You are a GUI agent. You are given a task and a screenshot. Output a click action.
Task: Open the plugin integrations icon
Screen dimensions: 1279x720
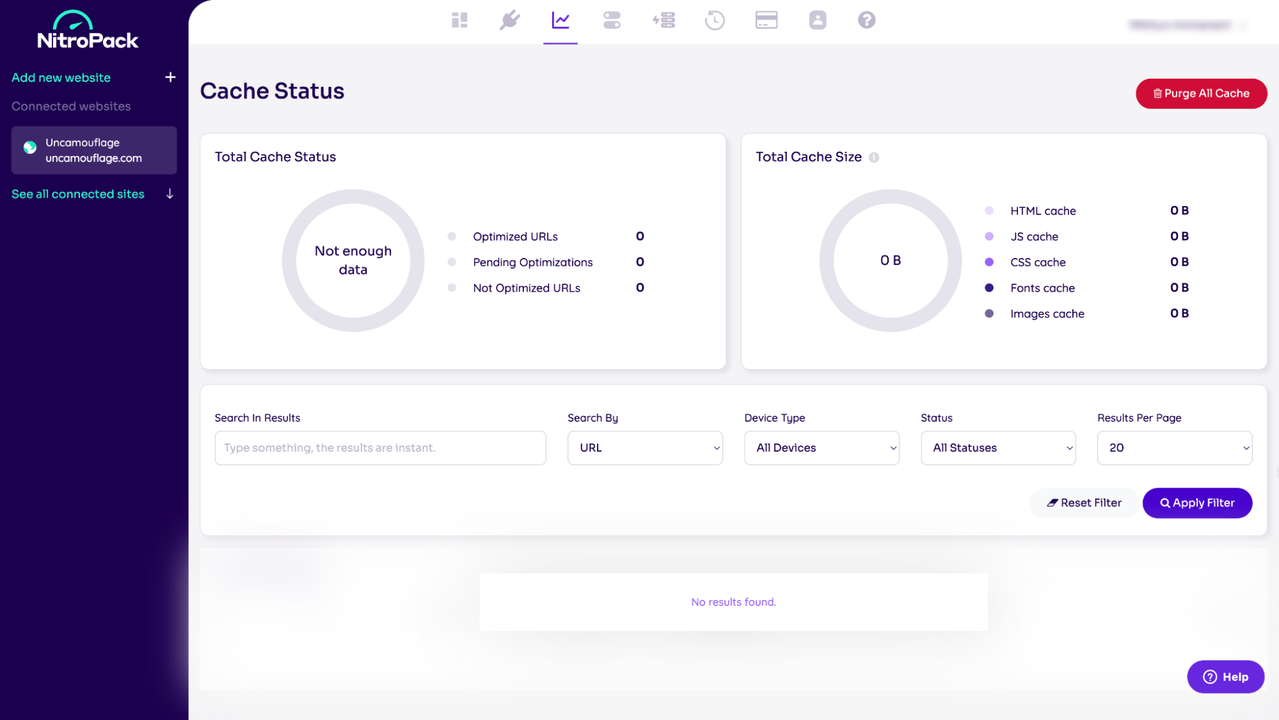pos(510,19)
